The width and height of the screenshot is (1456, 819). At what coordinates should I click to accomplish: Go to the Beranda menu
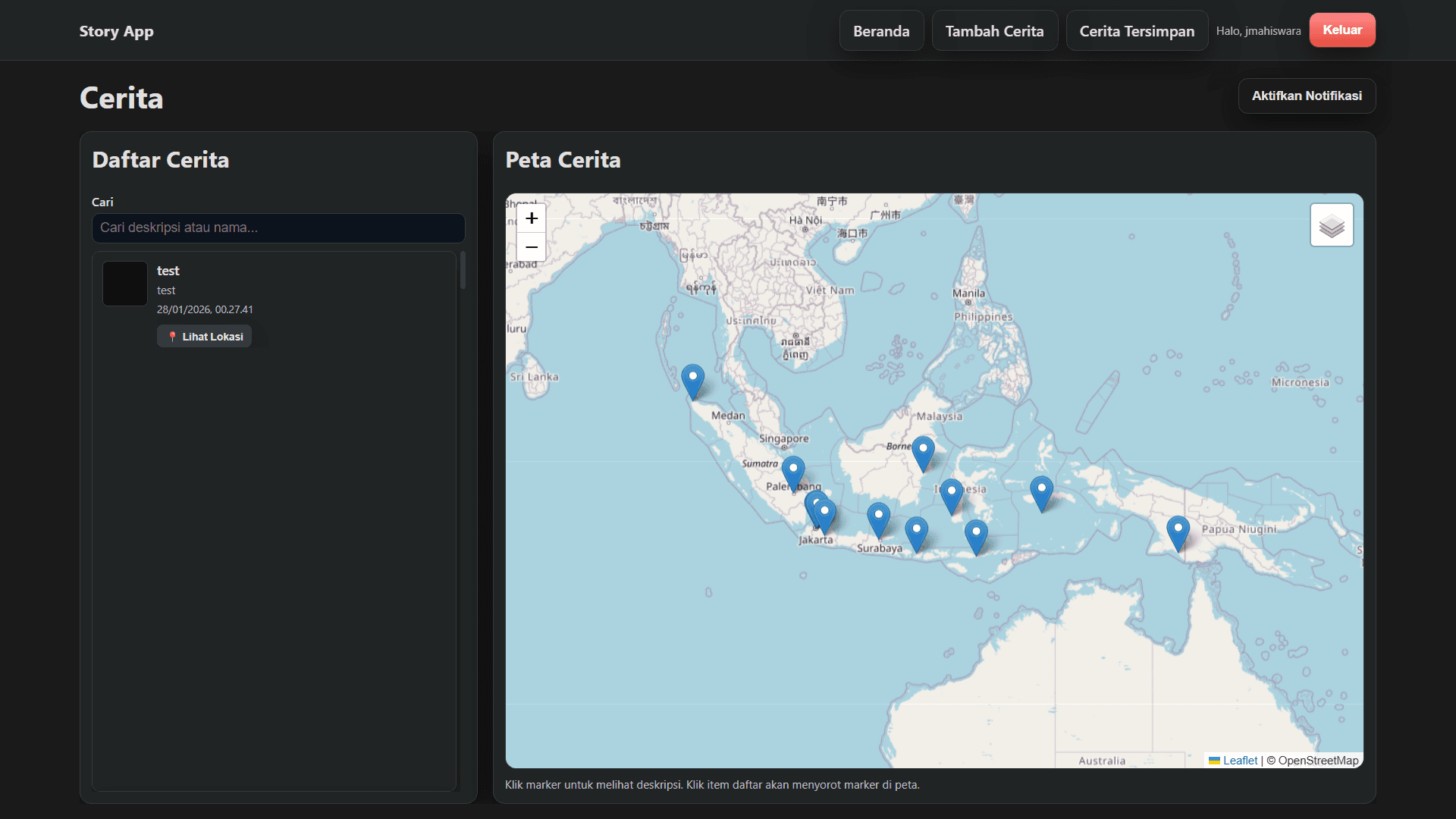click(881, 31)
